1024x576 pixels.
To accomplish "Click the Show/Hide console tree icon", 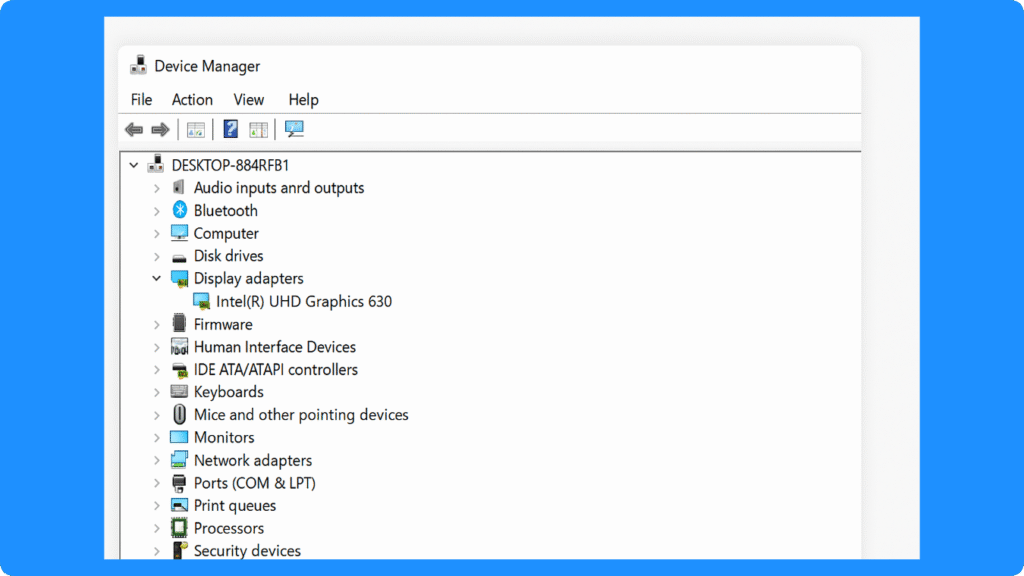I will point(196,129).
